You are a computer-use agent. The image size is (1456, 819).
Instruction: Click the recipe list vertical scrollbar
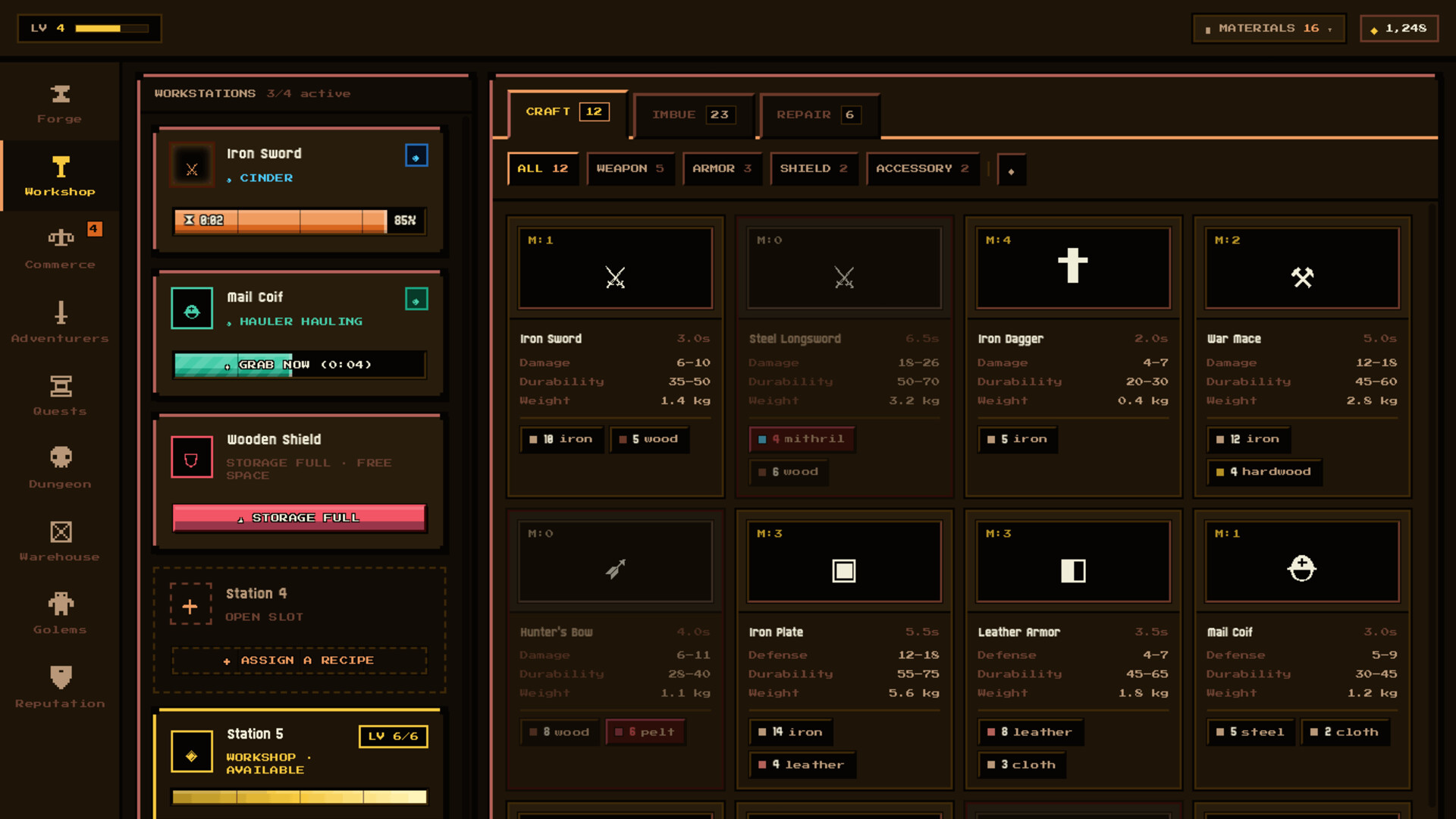coord(1432,504)
